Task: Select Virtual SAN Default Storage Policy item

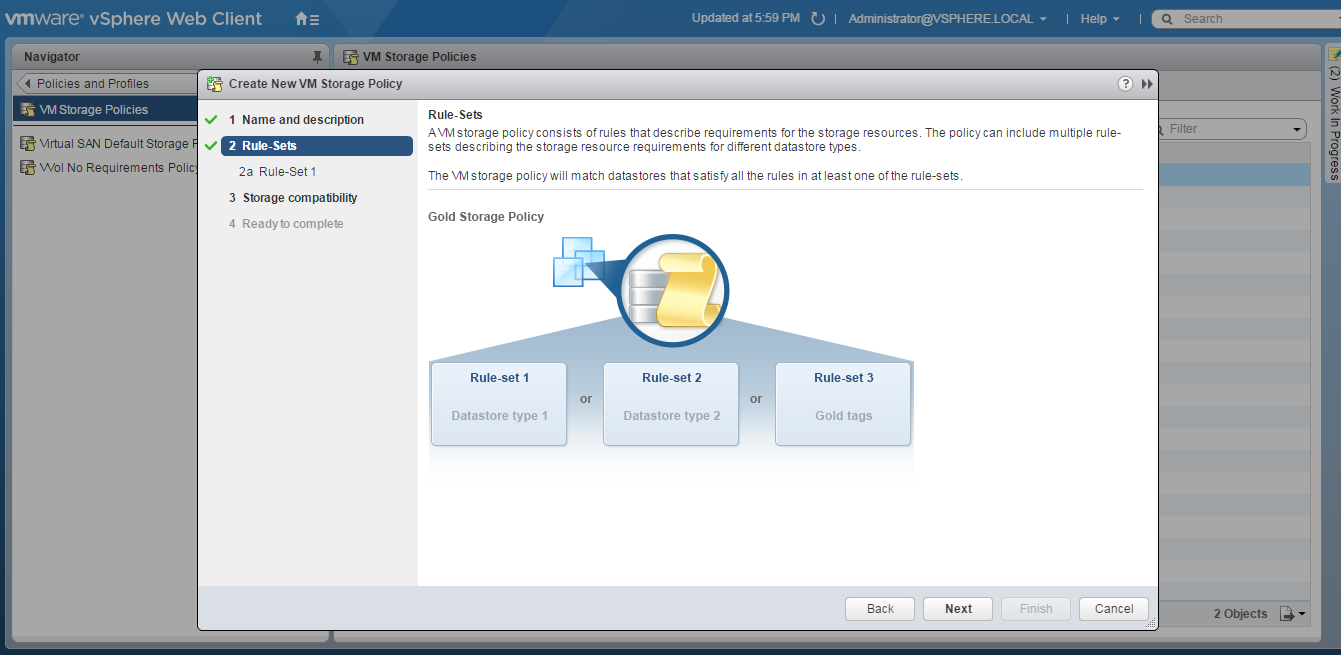Action: point(108,144)
